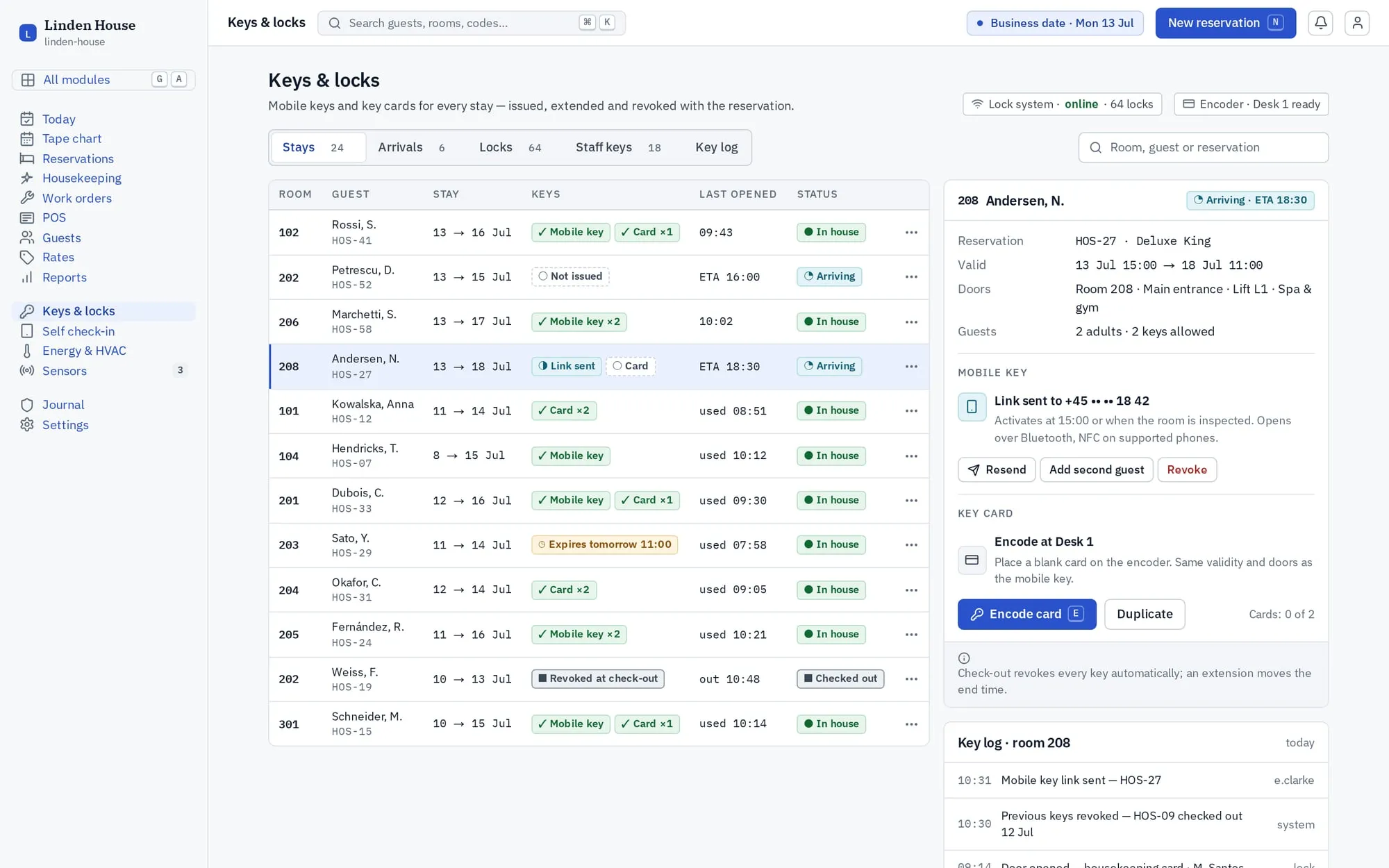Screen dimensions: 1389x868
Task: Open Rates tag item
Action: (x=103, y=258)
